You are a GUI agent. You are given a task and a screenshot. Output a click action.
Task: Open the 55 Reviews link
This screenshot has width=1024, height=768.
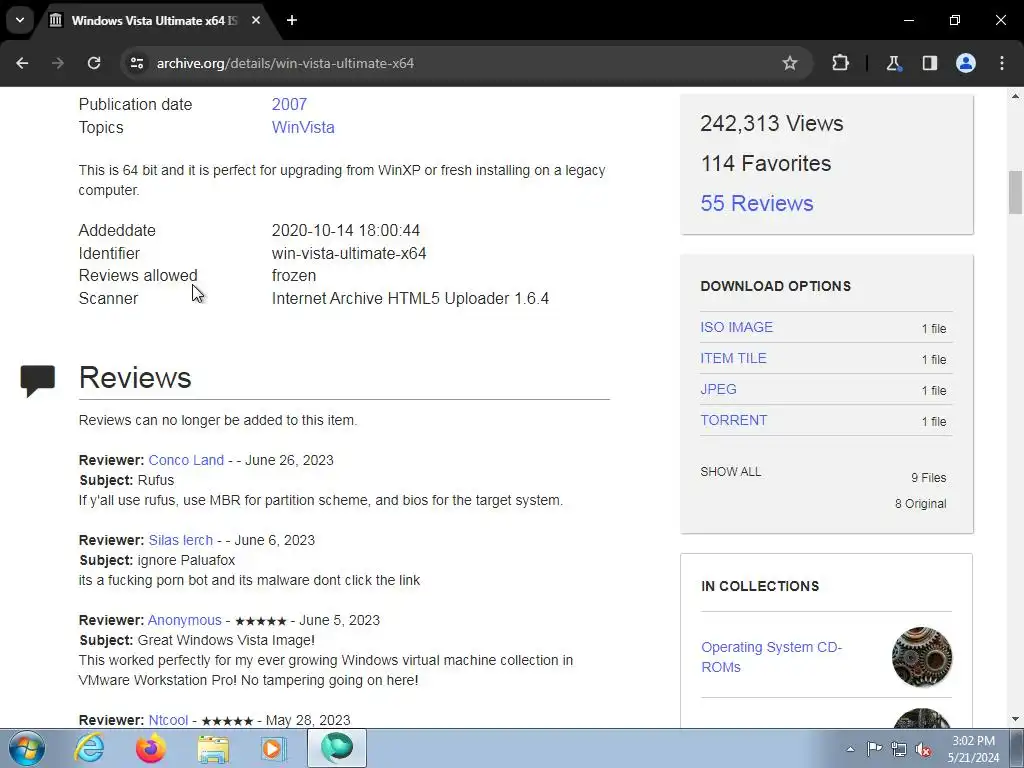click(x=757, y=203)
